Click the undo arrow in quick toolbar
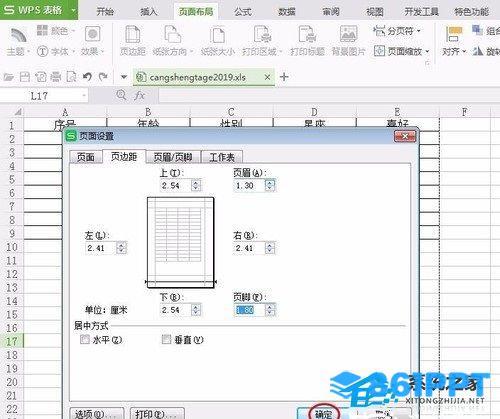Screen dimensions: 500x419 pyautogui.click(x=87, y=77)
